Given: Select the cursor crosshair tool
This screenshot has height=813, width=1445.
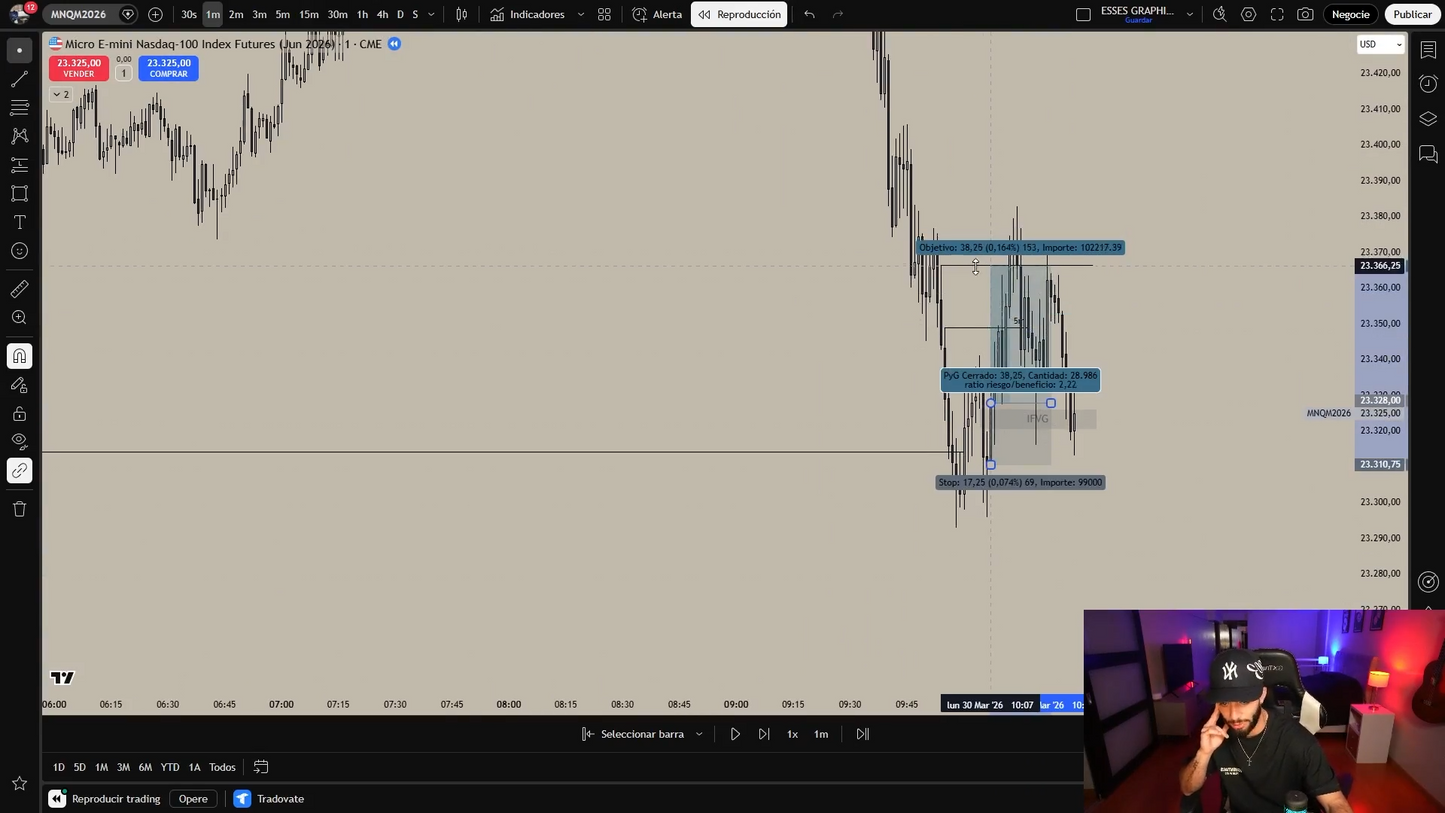Looking at the screenshot, I should coord(19,50).
